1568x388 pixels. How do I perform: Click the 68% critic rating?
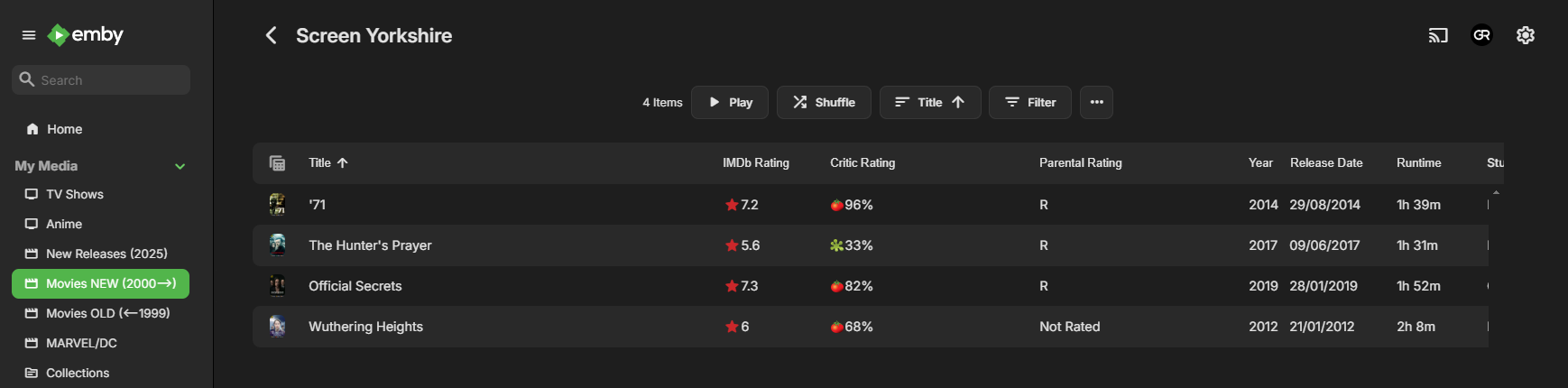(x=852, y=327)
